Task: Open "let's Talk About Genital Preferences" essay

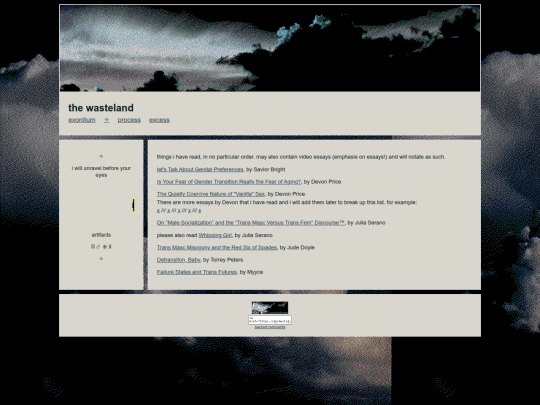Action: pos(200,169)
